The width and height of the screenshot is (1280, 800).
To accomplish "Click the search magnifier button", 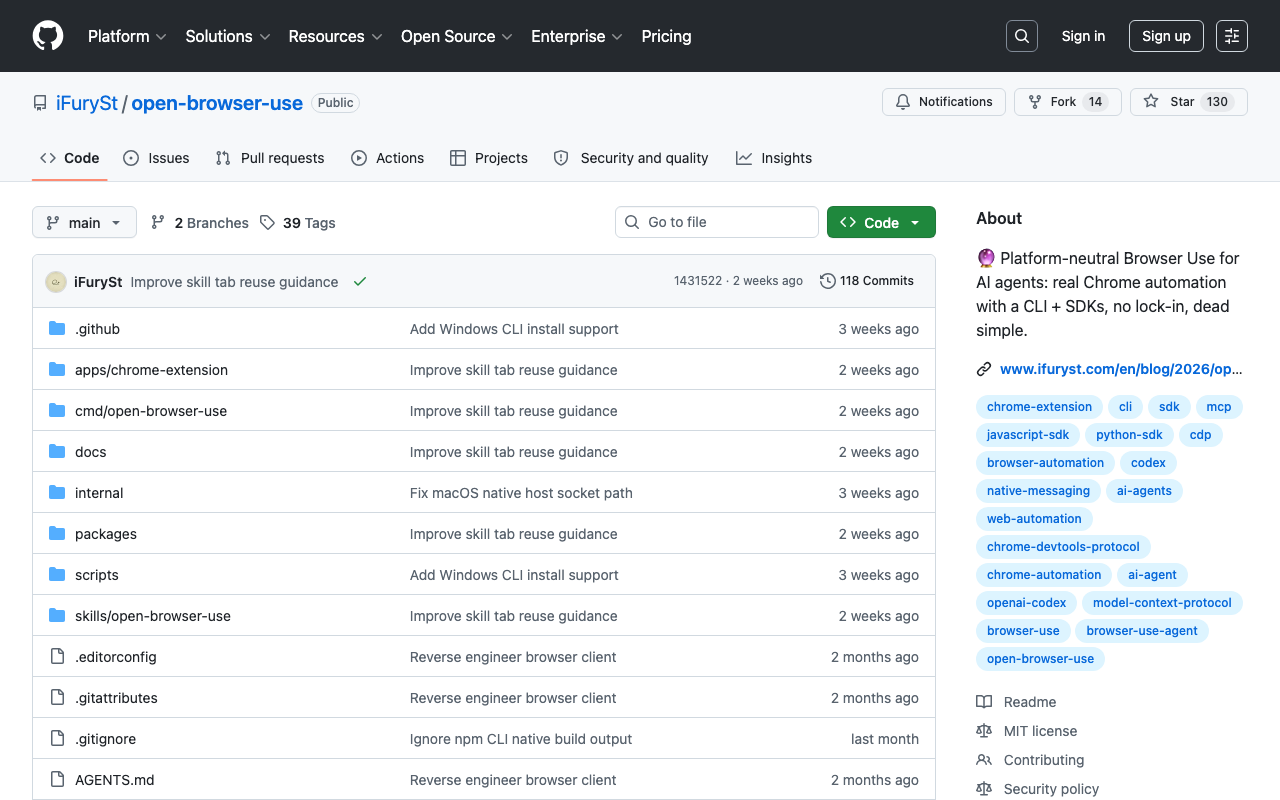I will pos(1022,36).
